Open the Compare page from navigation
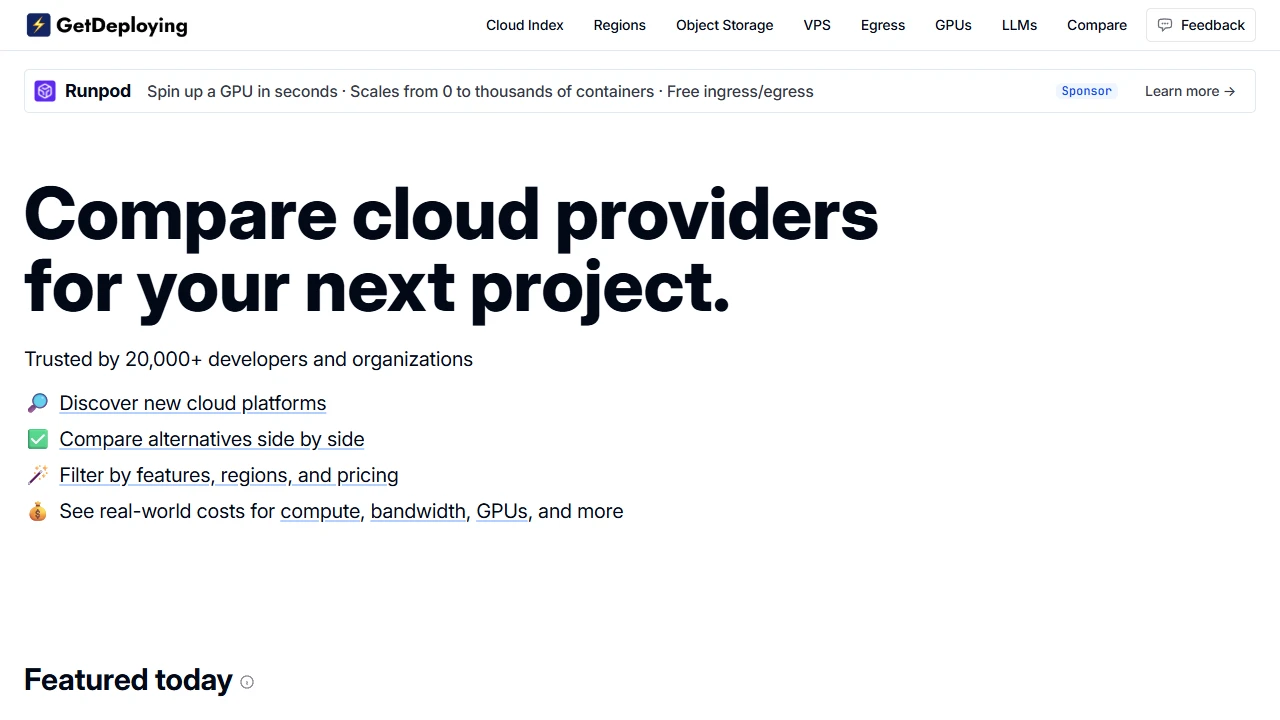Image resolution: width=1280 pixels, height=720 pixels. [x=1096, y=25]
